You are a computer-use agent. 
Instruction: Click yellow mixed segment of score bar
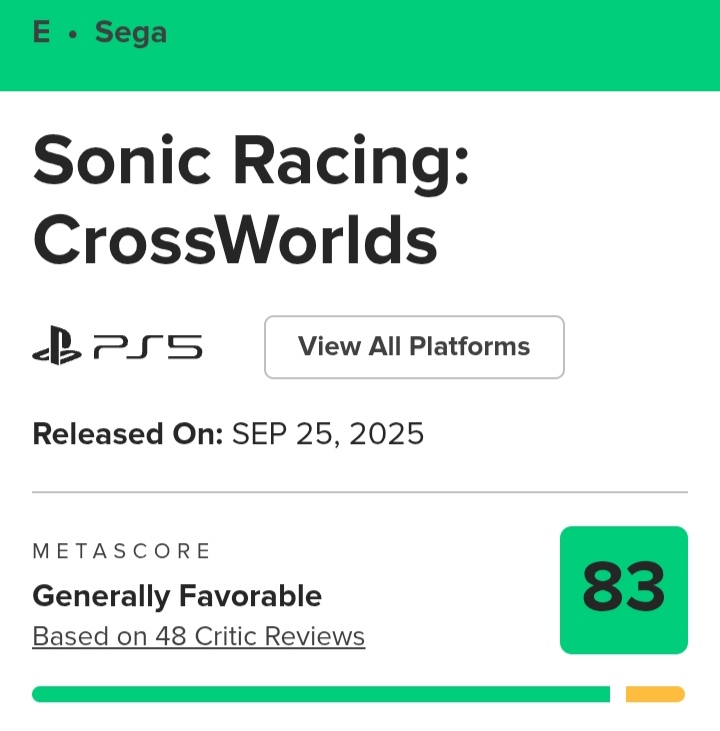[x=655, y=694]
